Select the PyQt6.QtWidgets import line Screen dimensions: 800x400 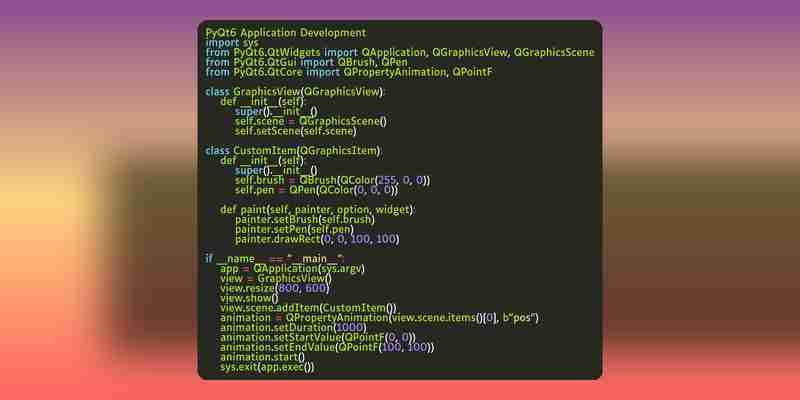click(400, 53)
